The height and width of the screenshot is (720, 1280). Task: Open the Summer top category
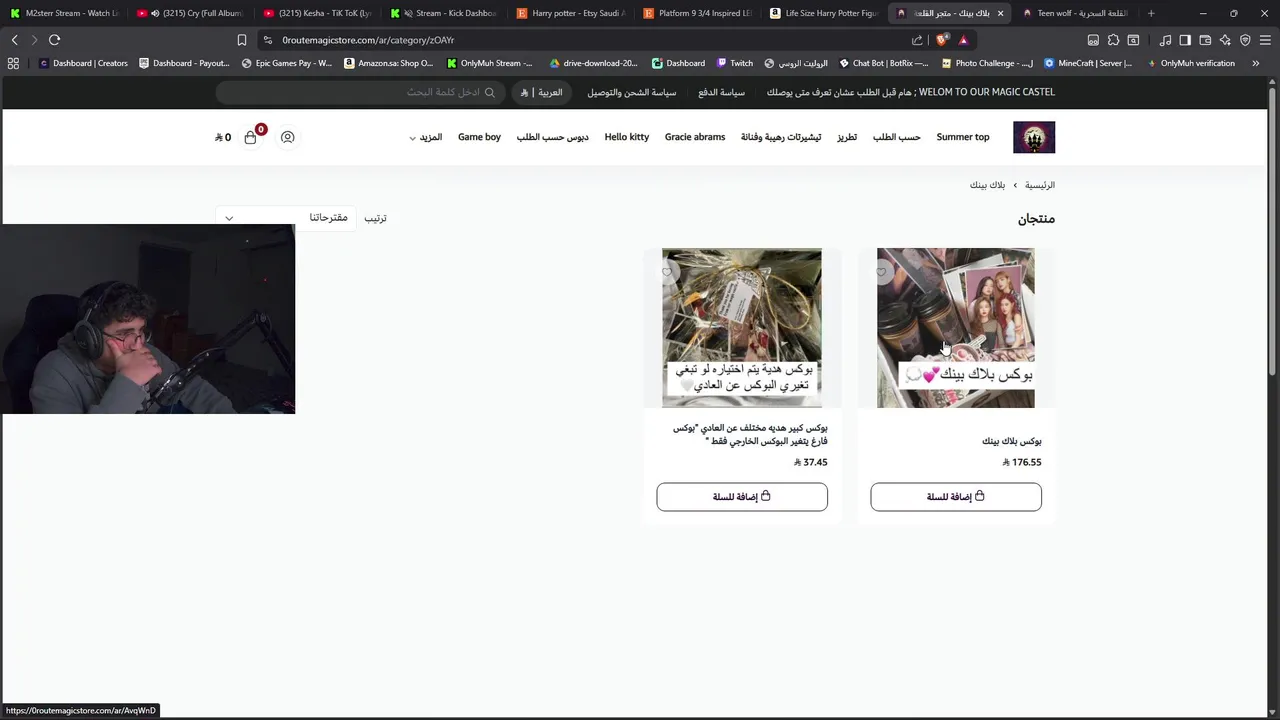pyautogui.click(x=963, y=137)
